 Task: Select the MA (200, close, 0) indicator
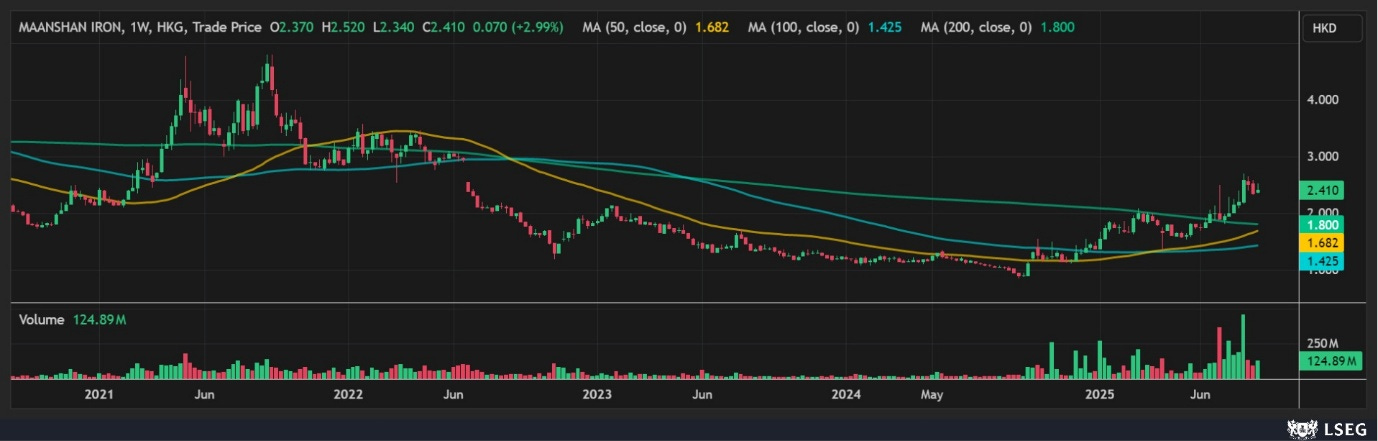tap(978, 27)
